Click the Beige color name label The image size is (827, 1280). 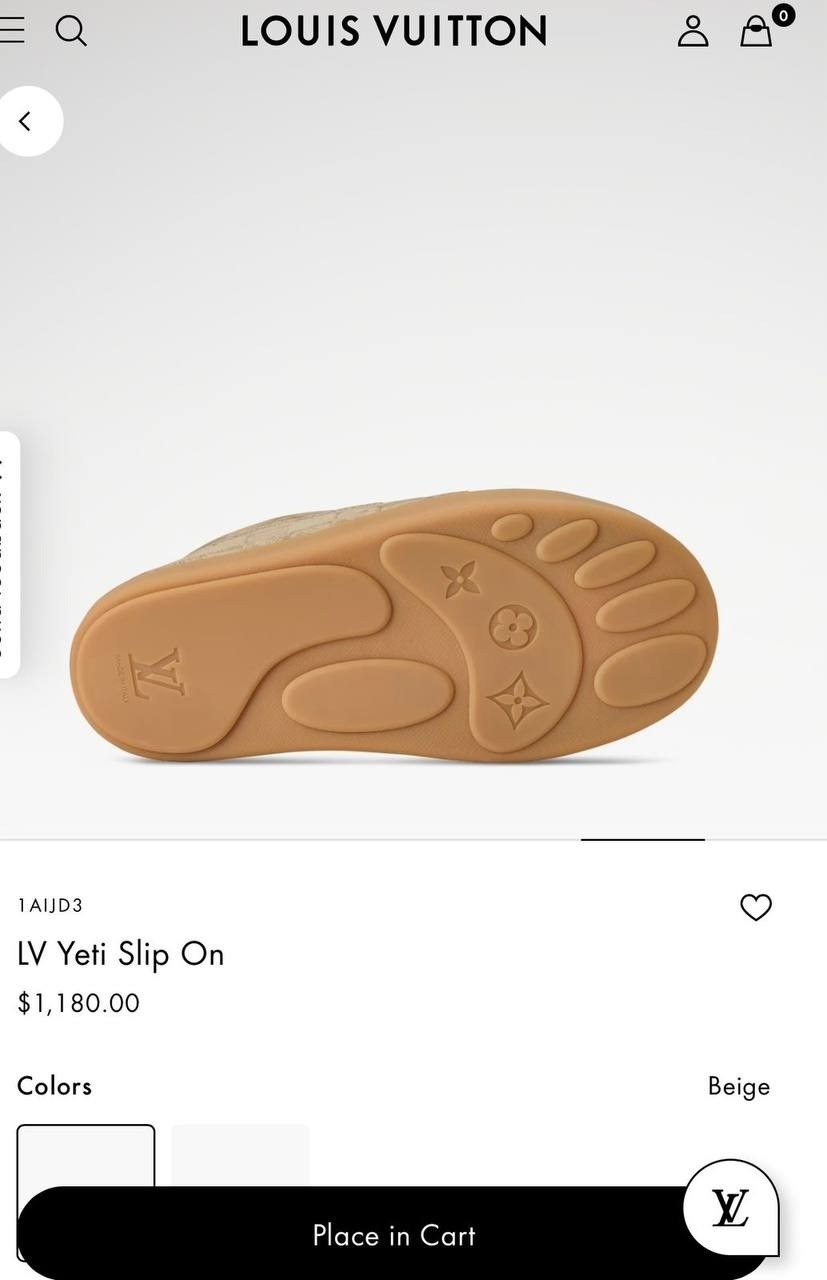tap(739, 1085)
